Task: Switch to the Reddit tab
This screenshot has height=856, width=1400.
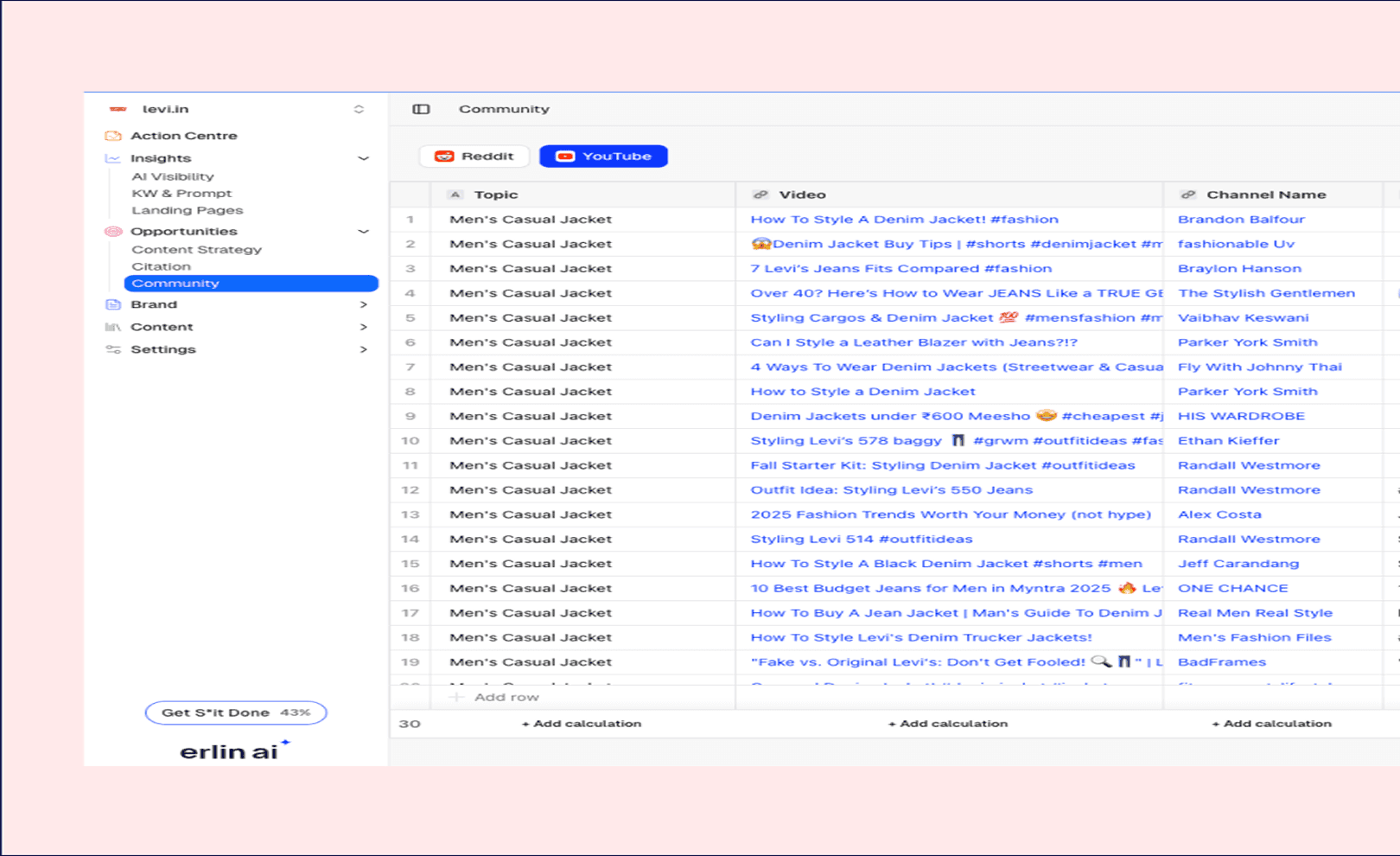Action: click(x=474, y=157)
